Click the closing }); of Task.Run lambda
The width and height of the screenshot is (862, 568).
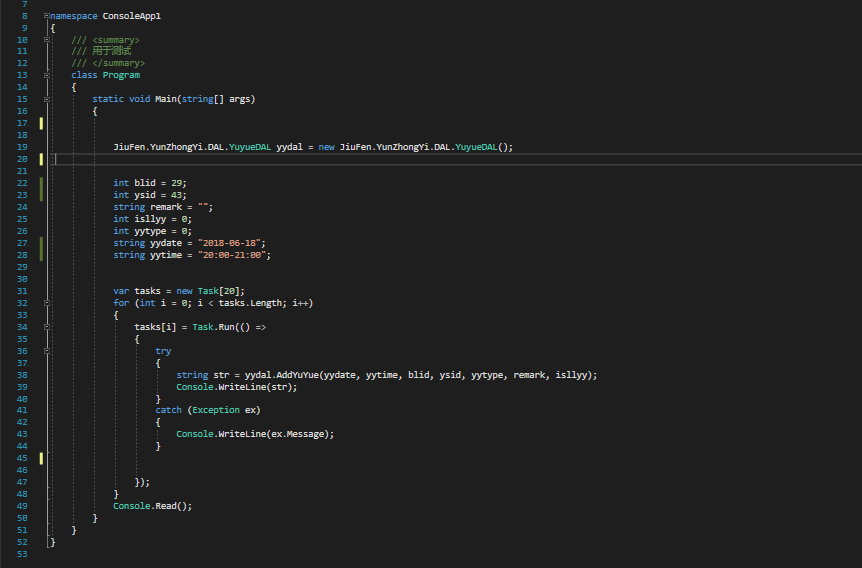[142, 482]
